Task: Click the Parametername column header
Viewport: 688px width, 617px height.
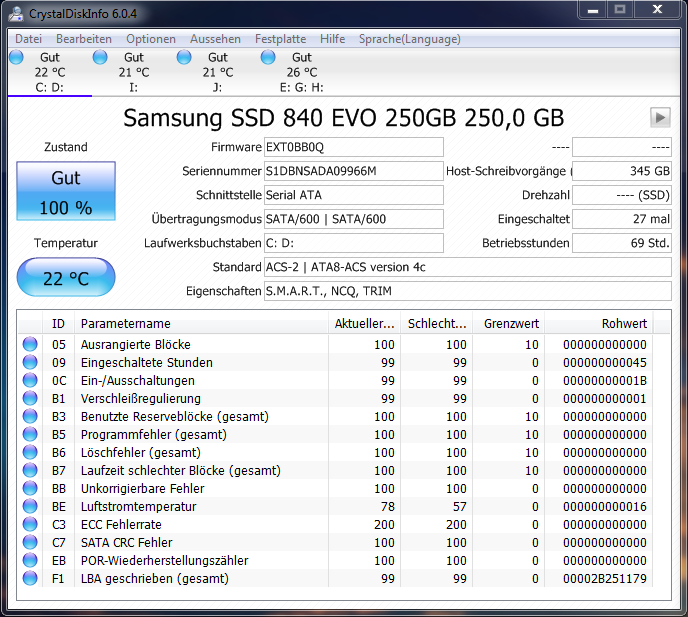Action: pos(201,323)
